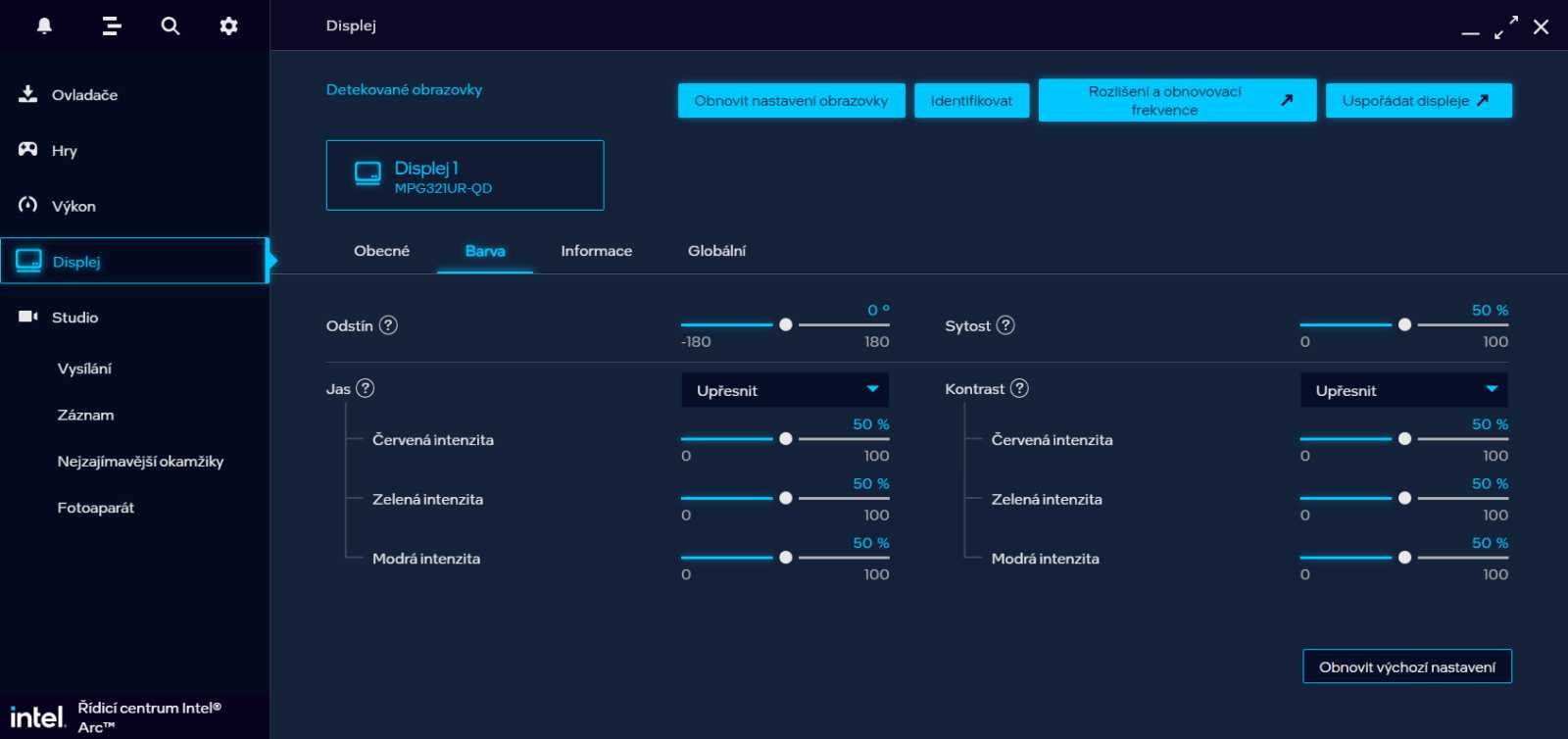1568x739 pixels.
Task: Open the settings gear icon
Action: (228, 25)
